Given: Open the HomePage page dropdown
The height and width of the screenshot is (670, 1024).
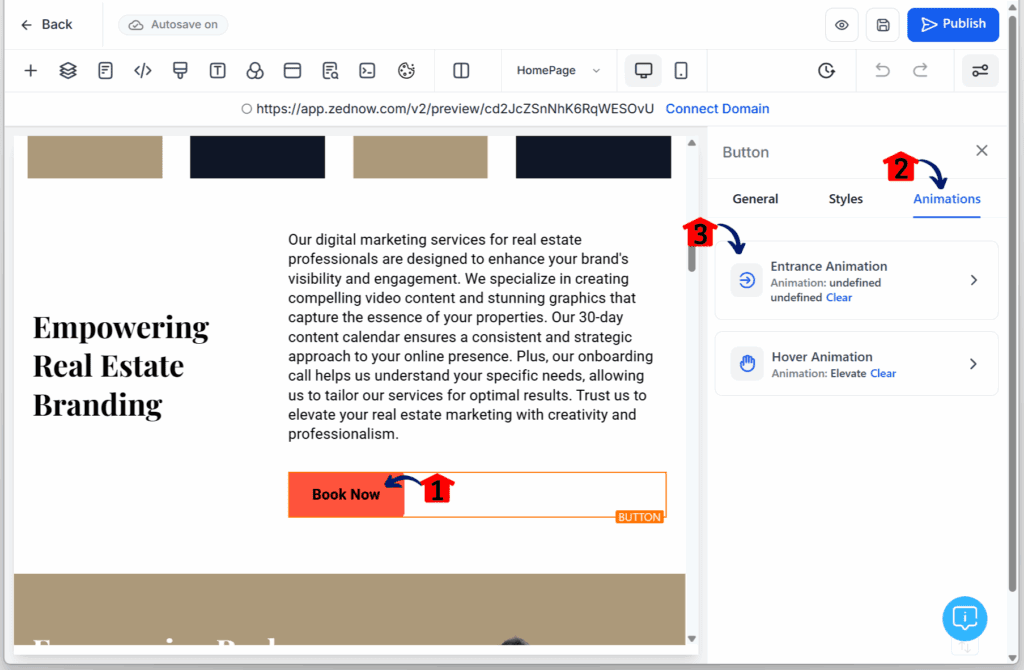Looking at the screenshot, I should pyautogui.click(x=558, y=71).
